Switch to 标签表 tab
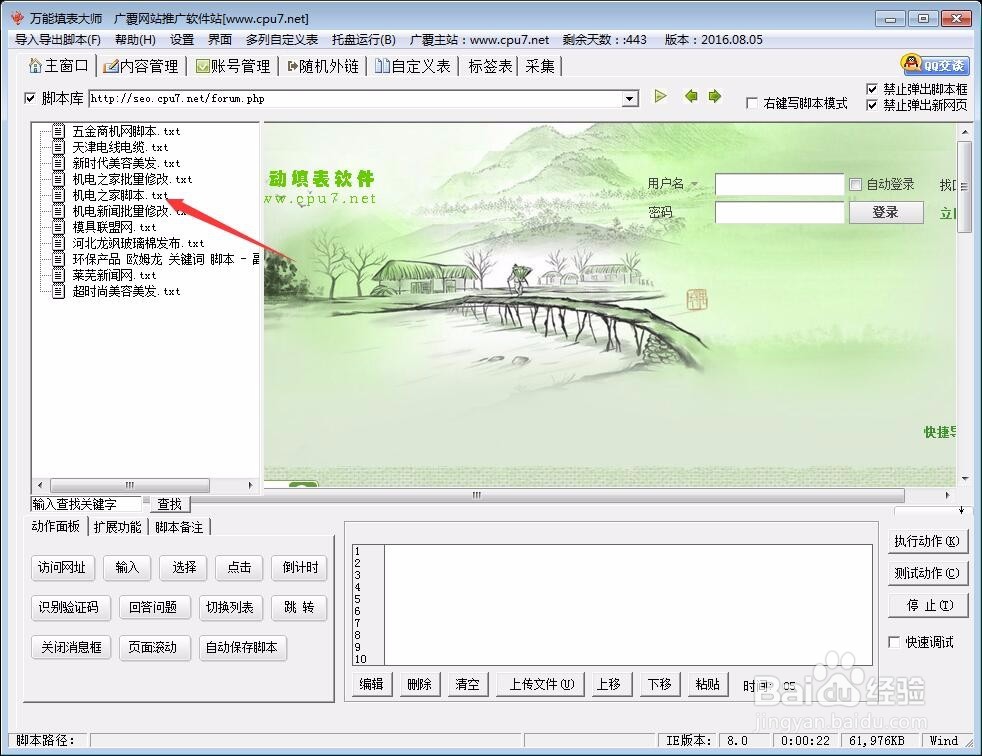 click(490, 66)
